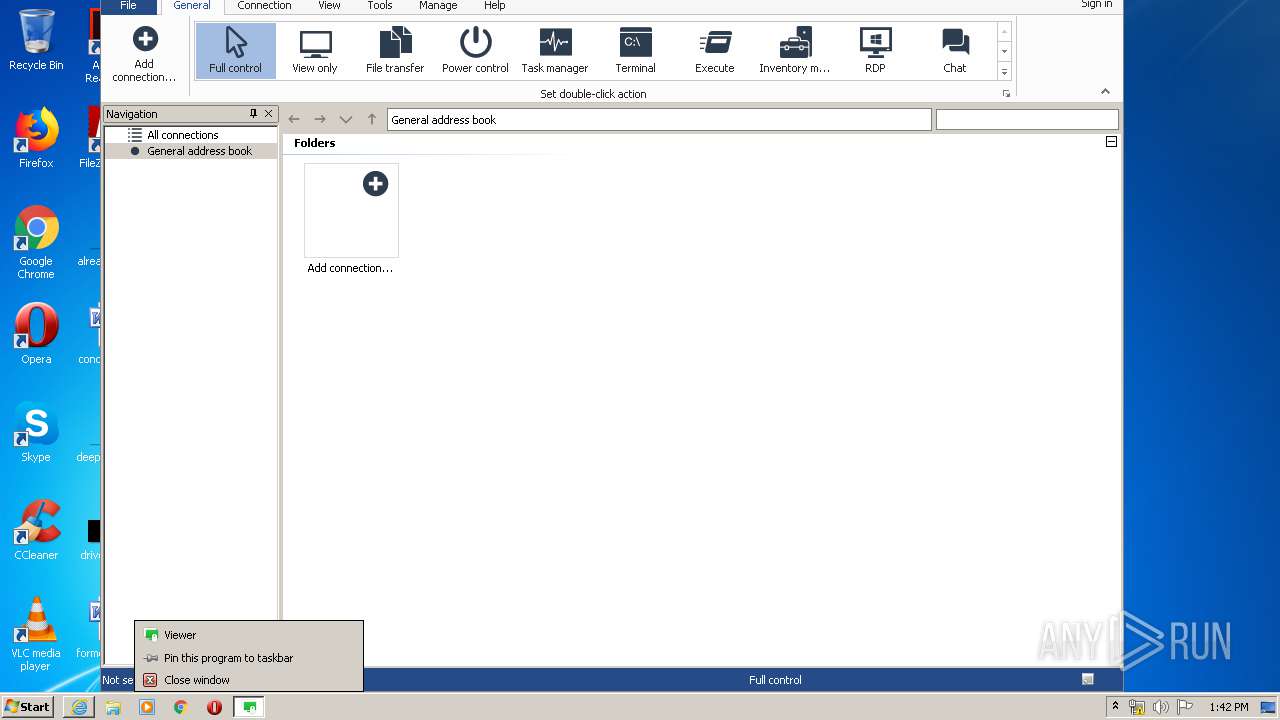This screenshot has width=1280, height=720.
Task: Click the General address book path field
Action: tap(659, 120)
